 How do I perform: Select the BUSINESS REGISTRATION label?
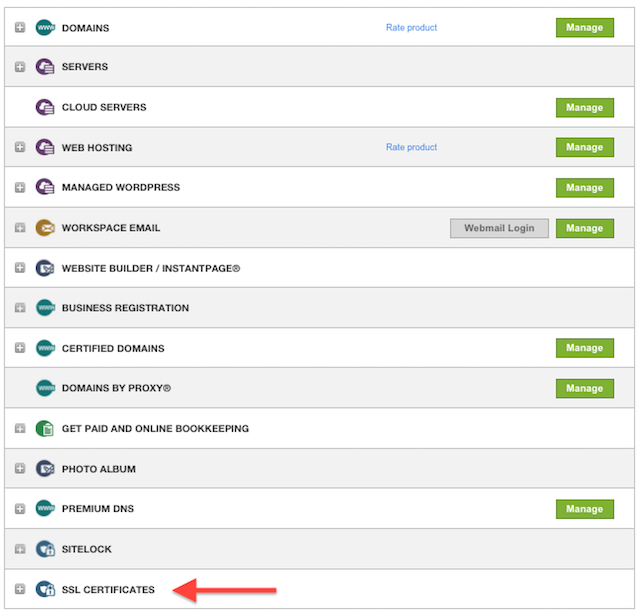point(125,308)
